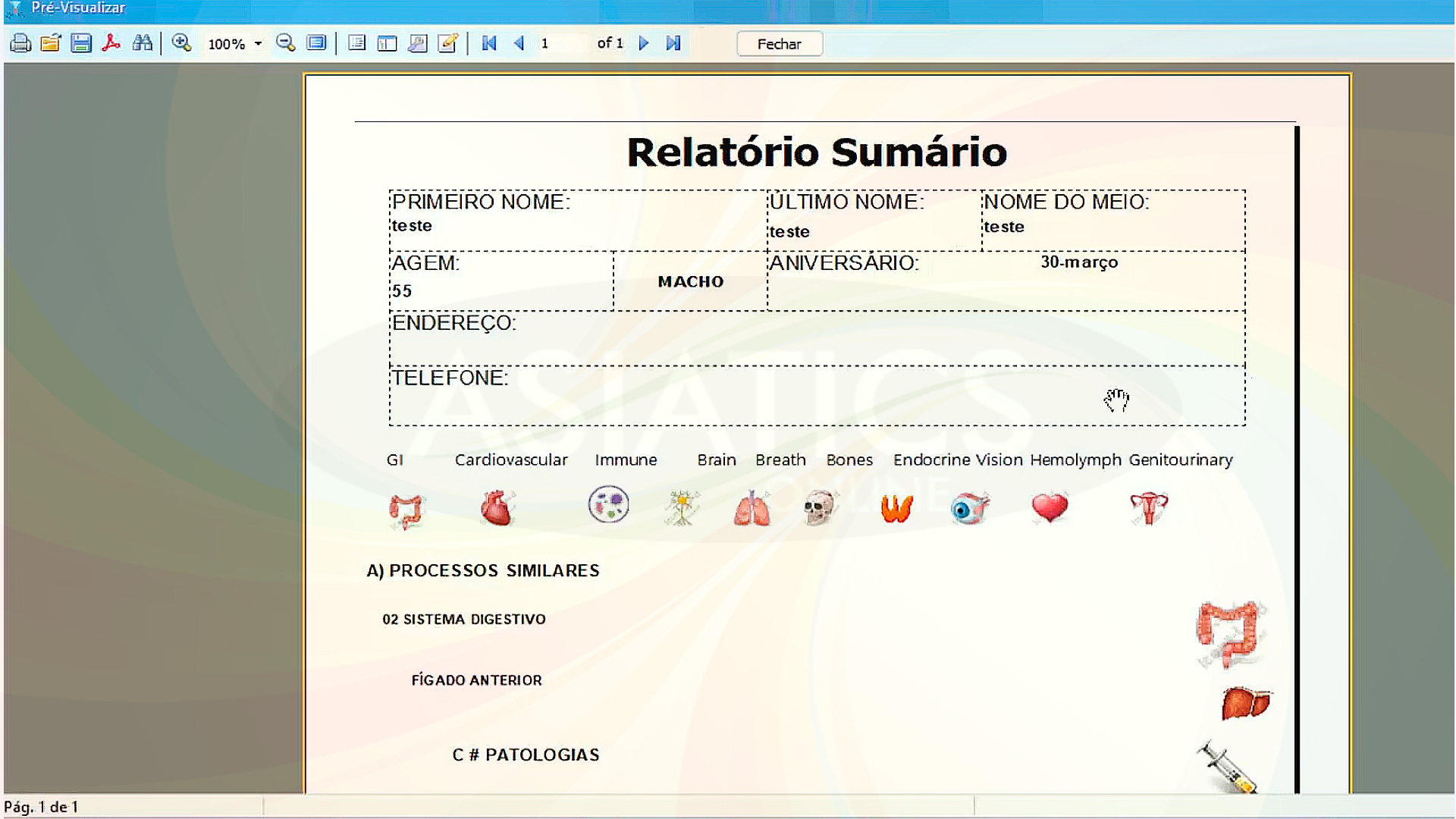Image resolution: width=1456 pixels, height=819 pixels.
Task: Open a report file with the folder icon
Action: tap(51, 43)
